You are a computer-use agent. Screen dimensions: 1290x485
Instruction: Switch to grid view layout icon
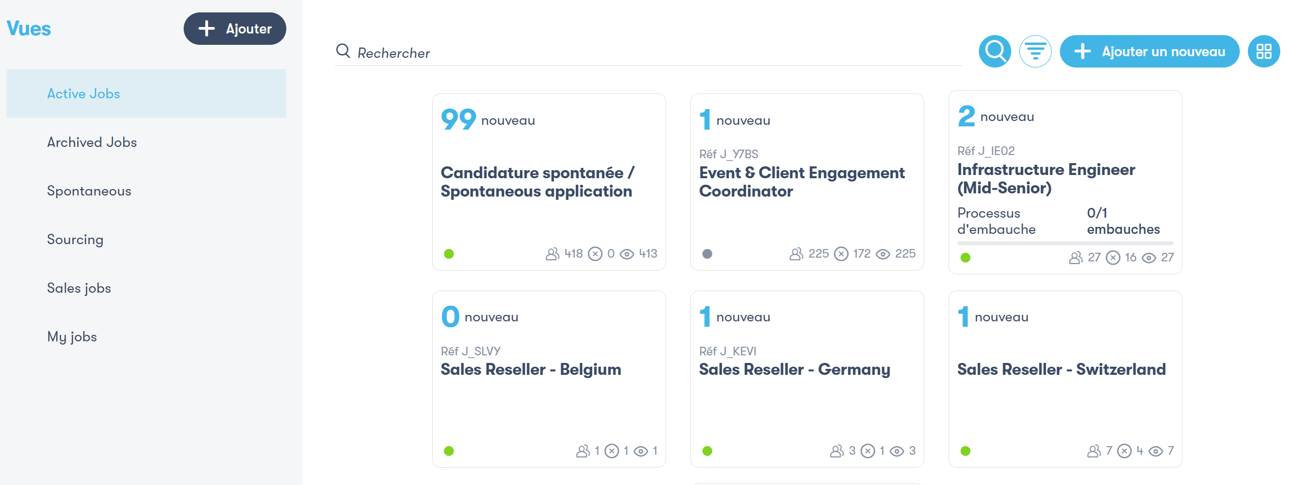click(x=1264, y=51)
